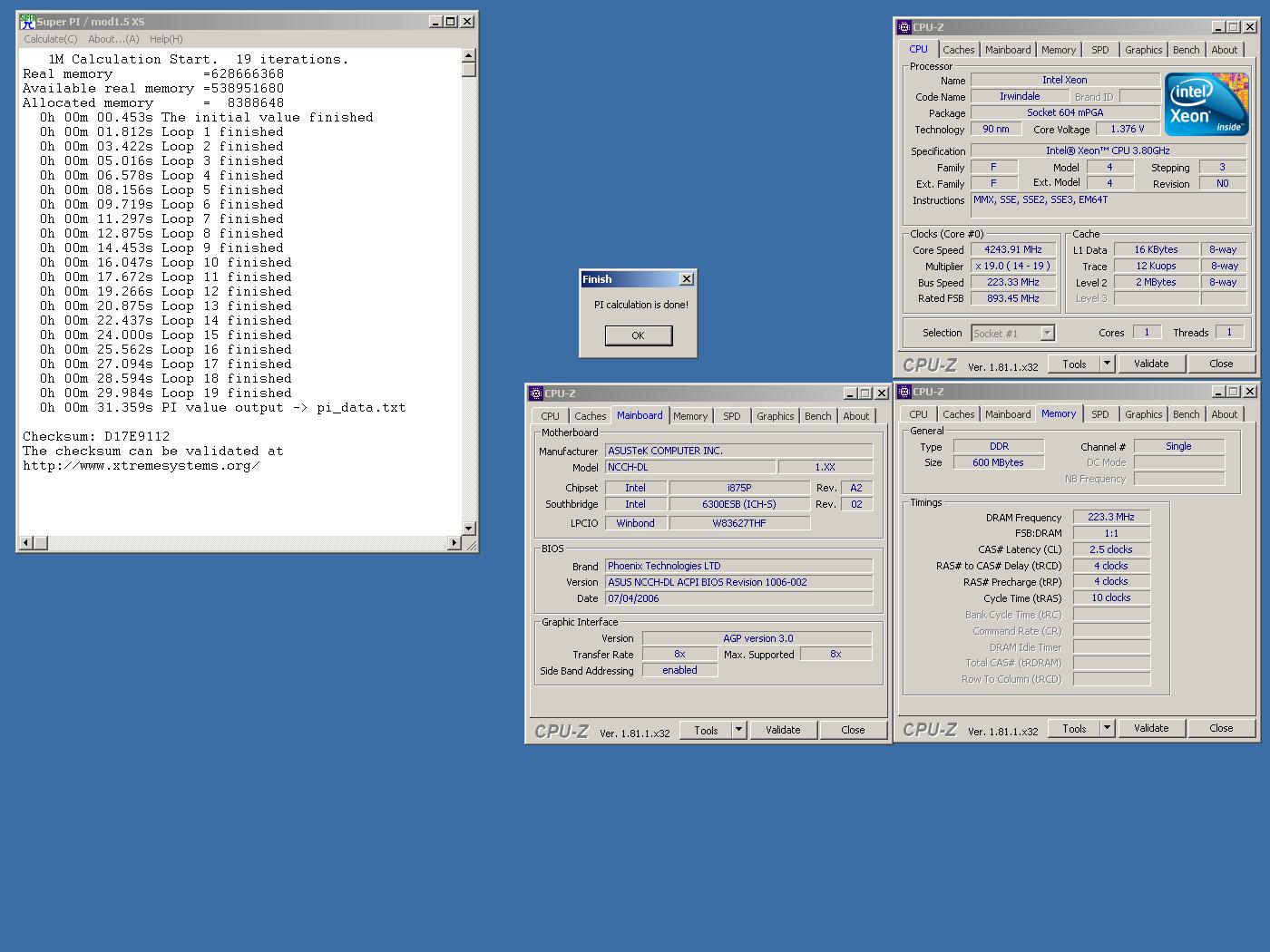Switch to CPU tab in Memory window
1270x952 pixels.
pyautogui.click(x=918, y=414)
